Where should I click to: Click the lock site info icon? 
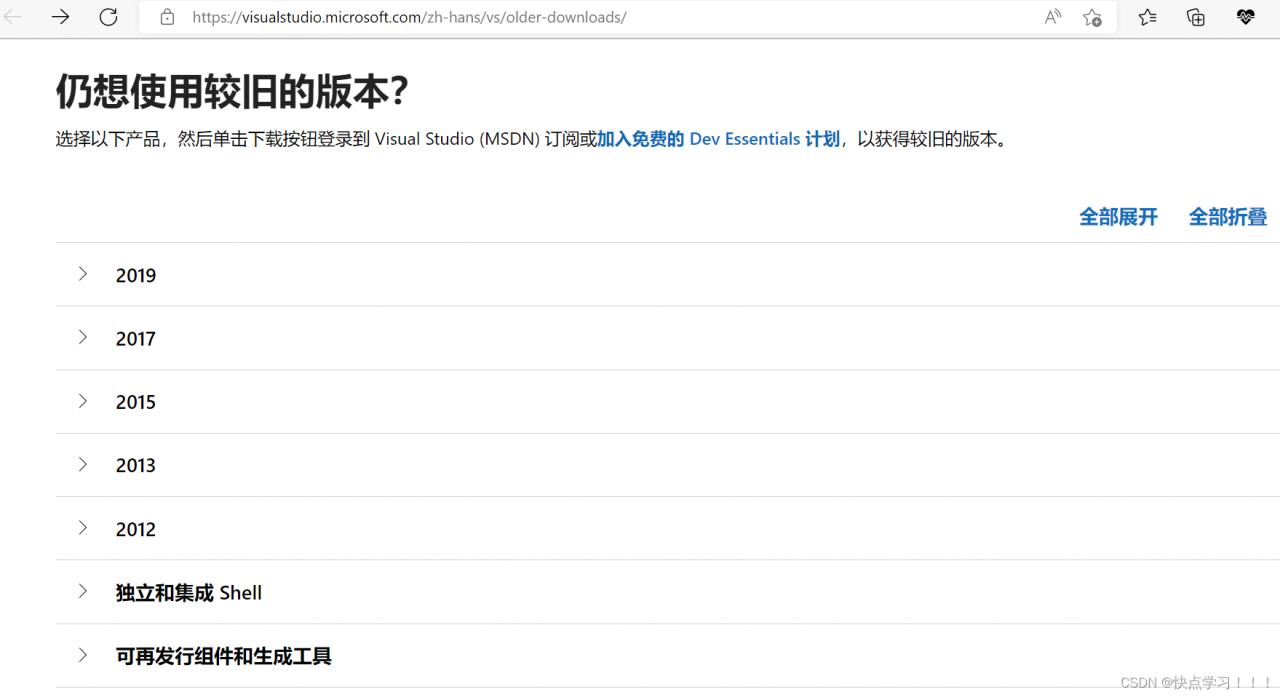[167, 17]
